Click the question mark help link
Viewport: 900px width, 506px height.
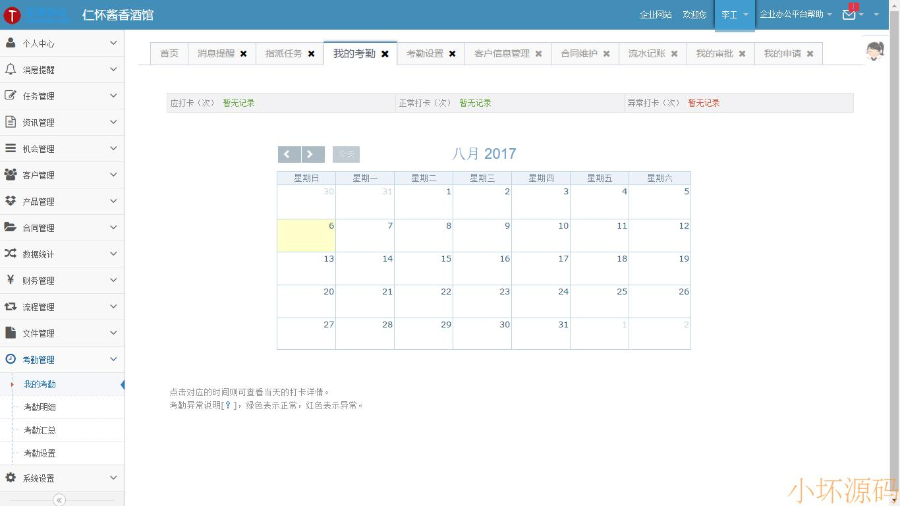pyautogui.click(x=228, y=405)
